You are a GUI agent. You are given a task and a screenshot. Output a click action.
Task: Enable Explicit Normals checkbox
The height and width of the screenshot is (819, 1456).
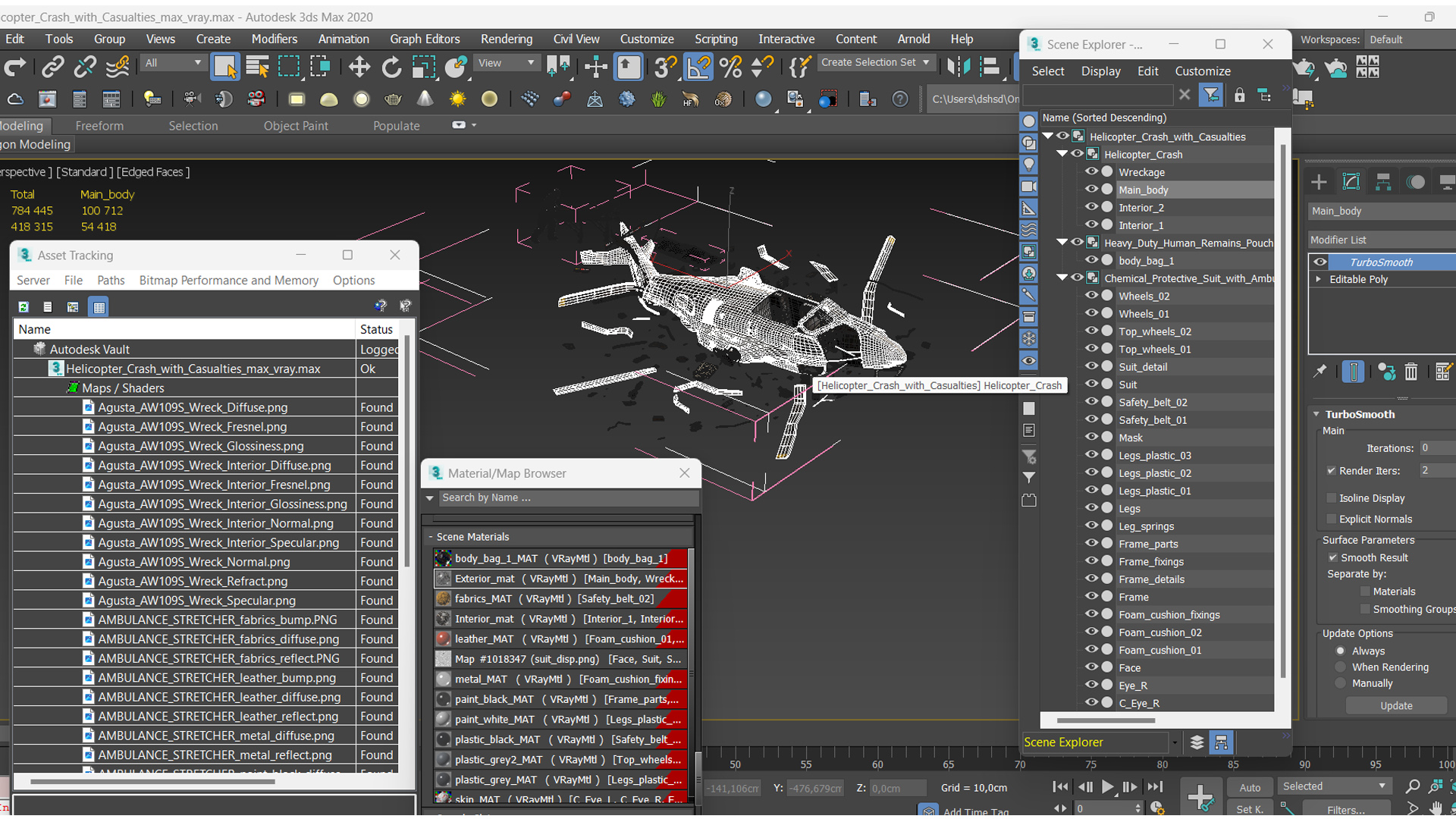1332,519
